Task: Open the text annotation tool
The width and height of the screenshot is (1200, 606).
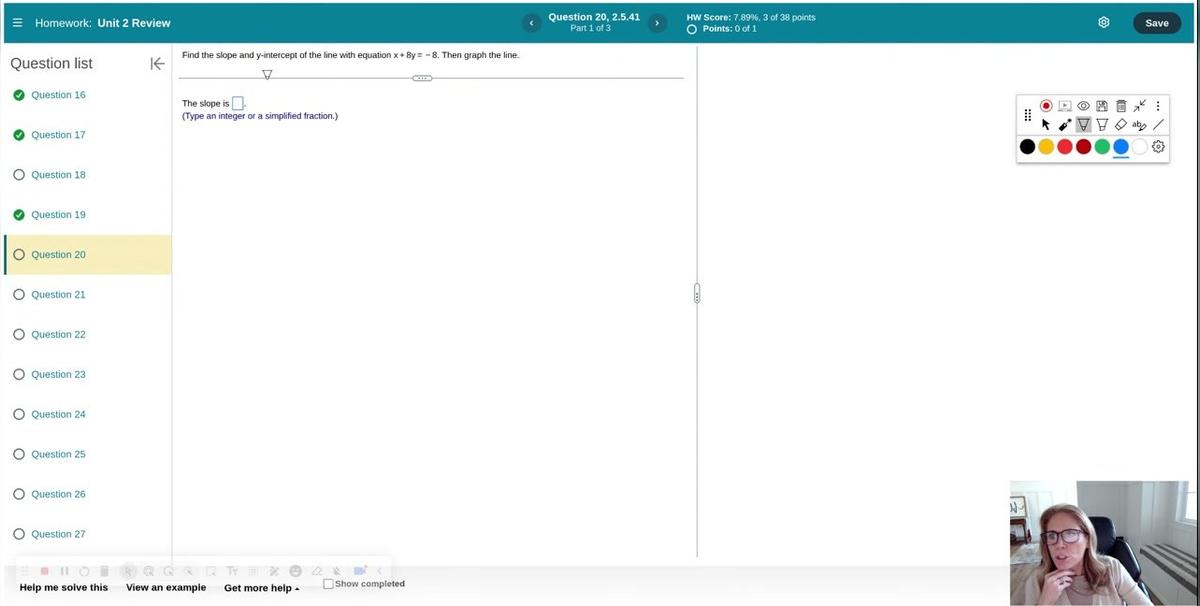Action: click(x=1139, y=125)
